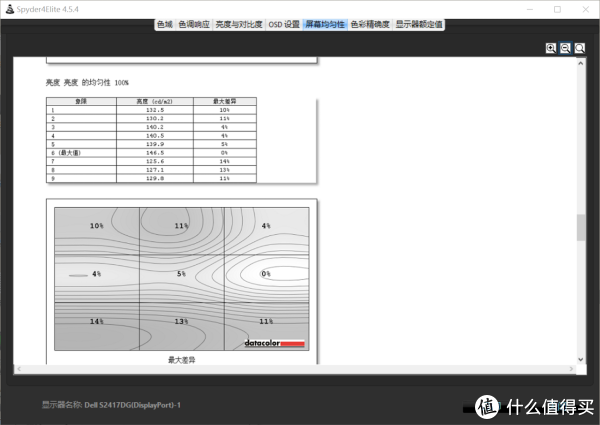Viewport: 600px width, 425px height.
Task: Click the 6 (最大值) row label
Action: (66, 153)
